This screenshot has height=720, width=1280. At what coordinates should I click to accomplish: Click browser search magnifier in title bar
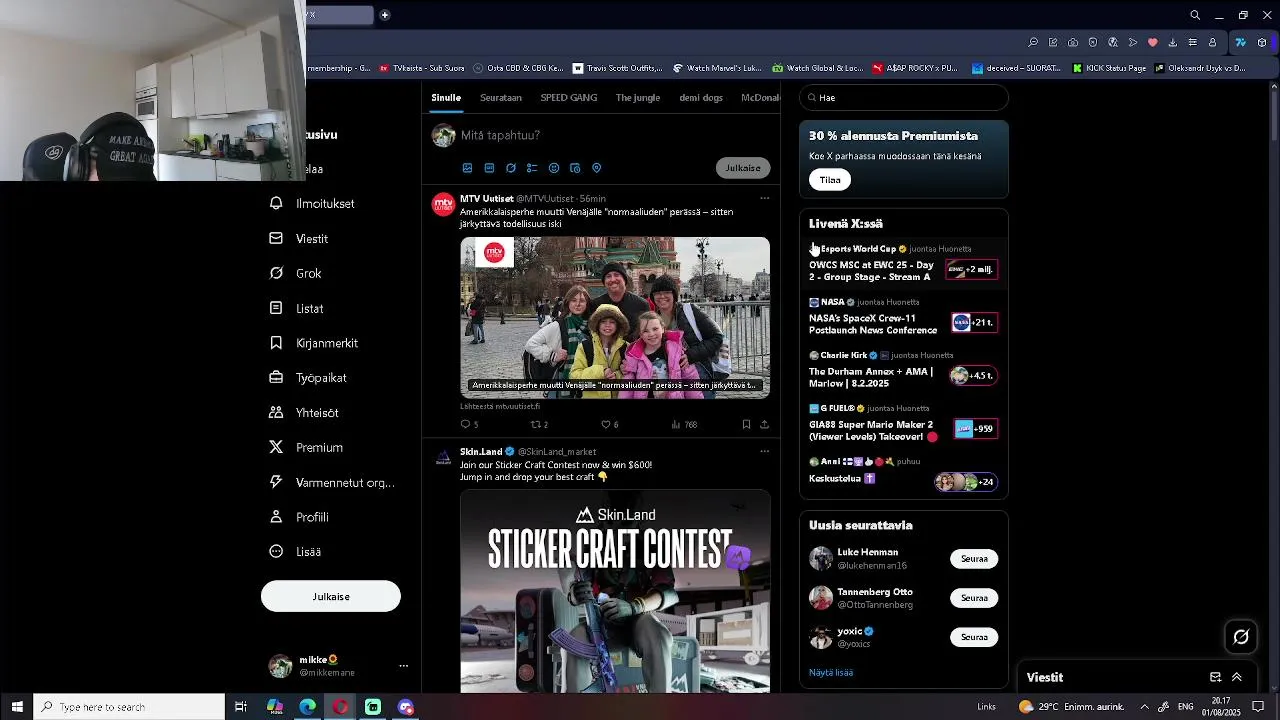click(x=1195, y=15)
